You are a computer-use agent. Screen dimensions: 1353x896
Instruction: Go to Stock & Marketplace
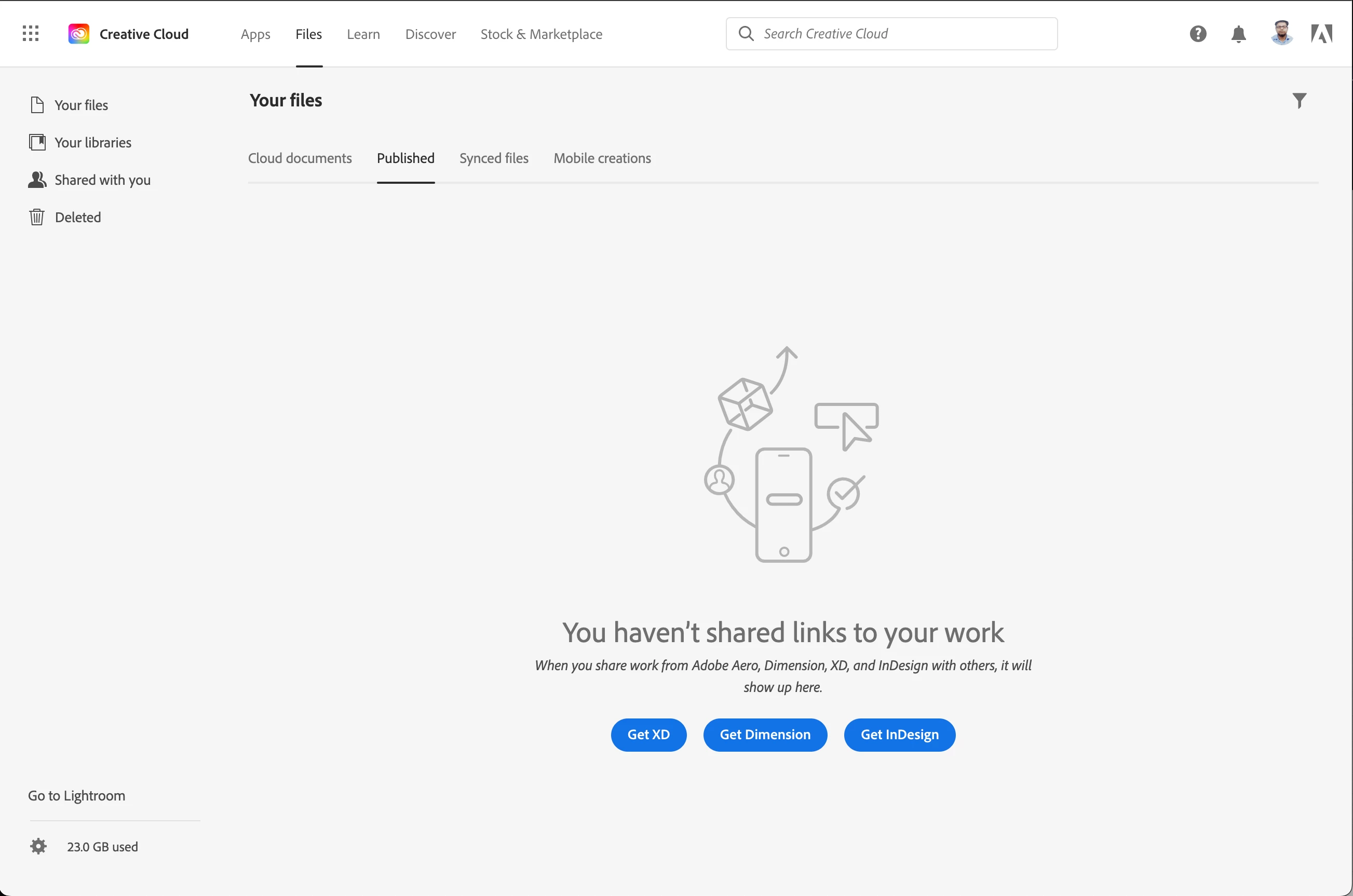click(541, 34)
